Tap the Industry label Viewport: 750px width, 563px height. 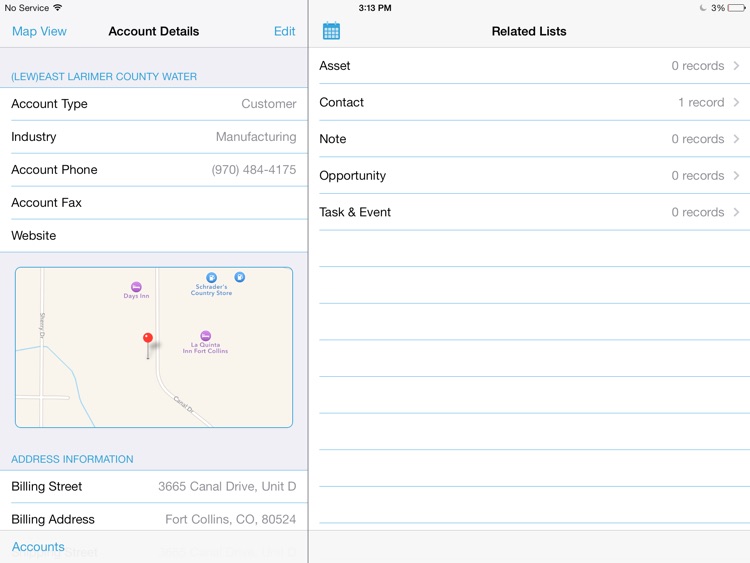point(33,137)
